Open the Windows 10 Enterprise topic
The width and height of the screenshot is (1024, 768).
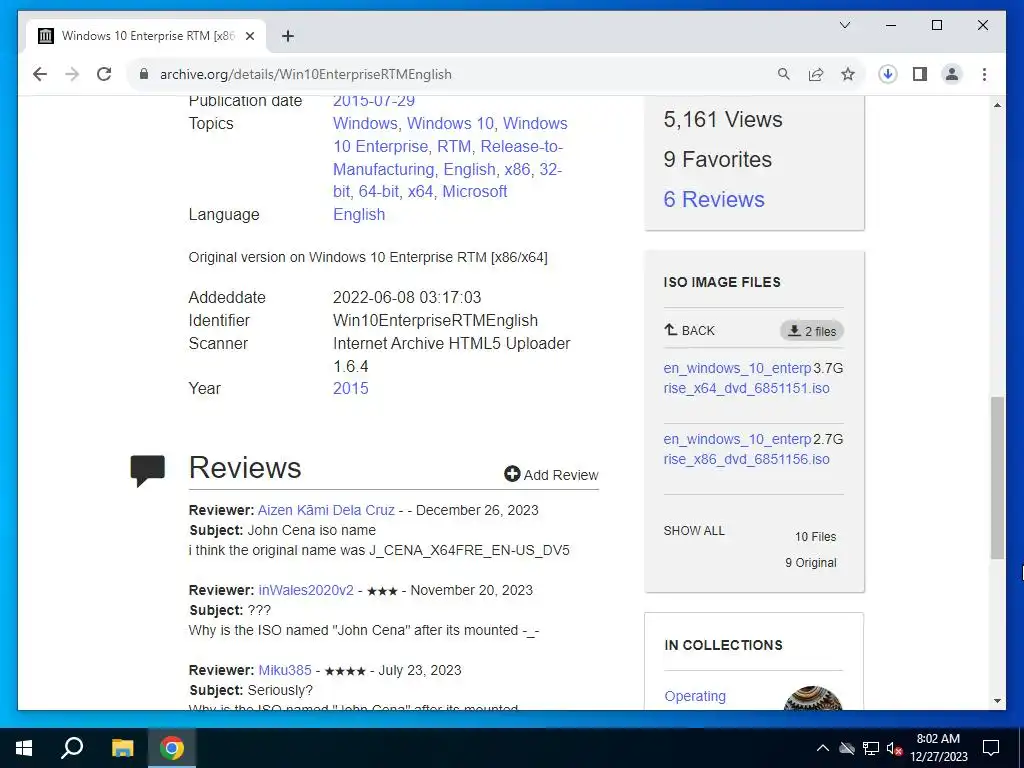pyautogui.click(x=451, y=135)
